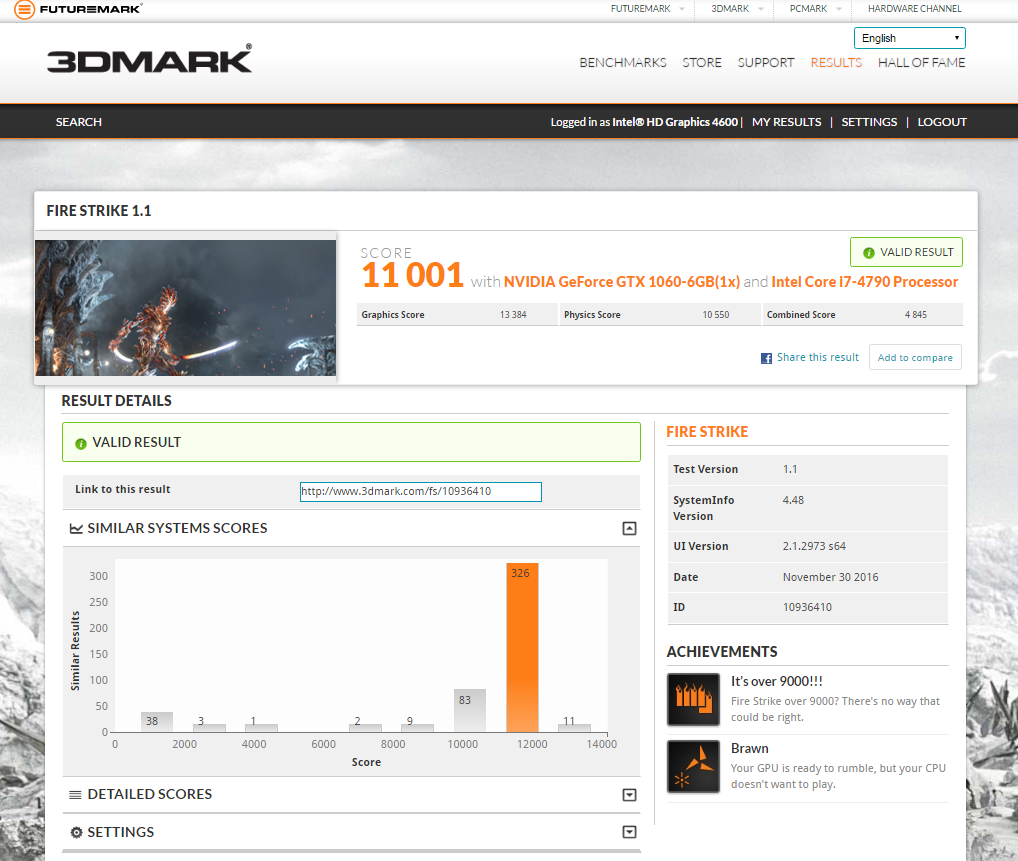Click the Physics Score value 10 550
Screen dimensions: 1018x861
(x=715, y=315)
